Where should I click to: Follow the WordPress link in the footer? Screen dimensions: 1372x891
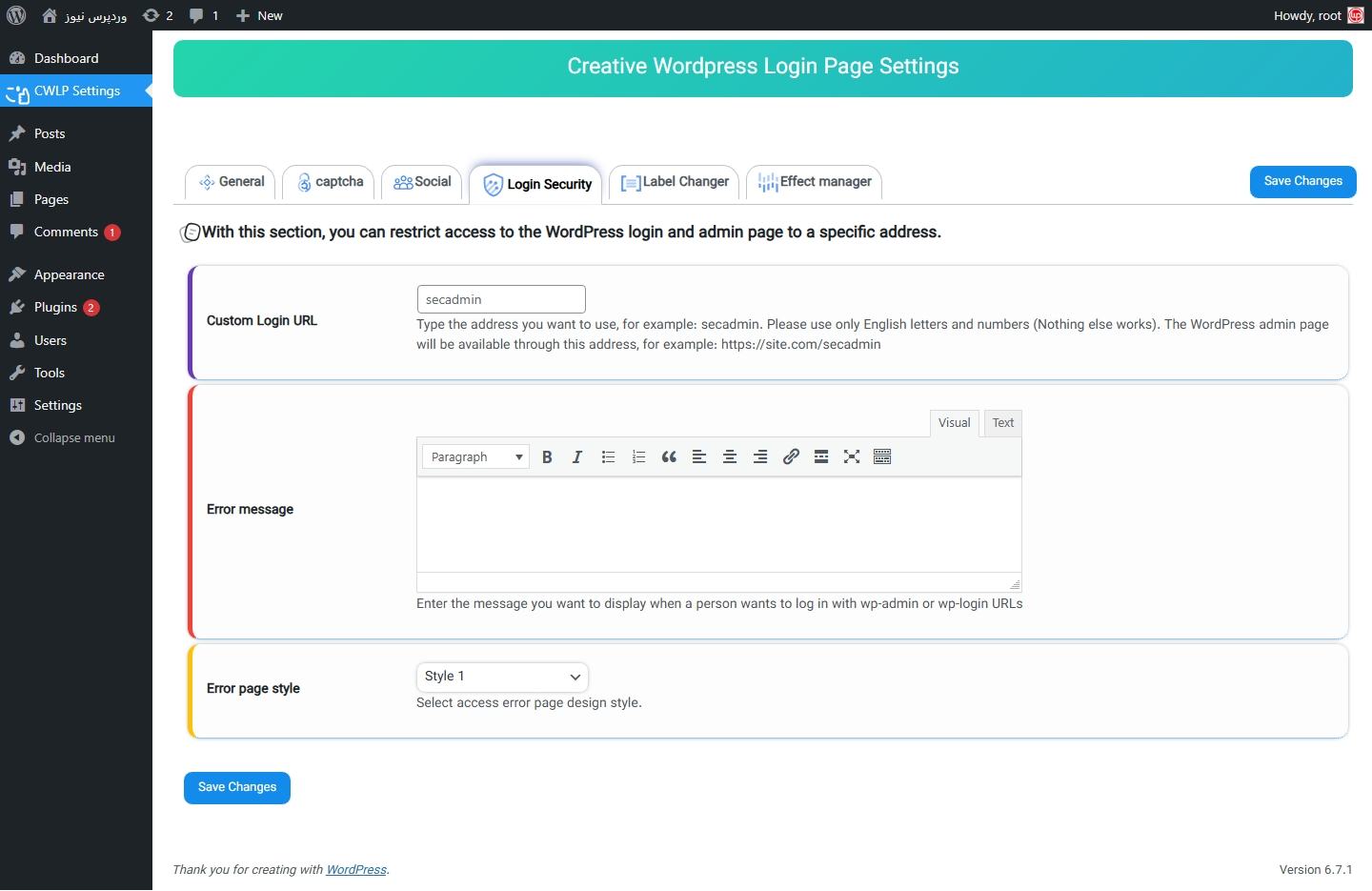pos(356,870)
